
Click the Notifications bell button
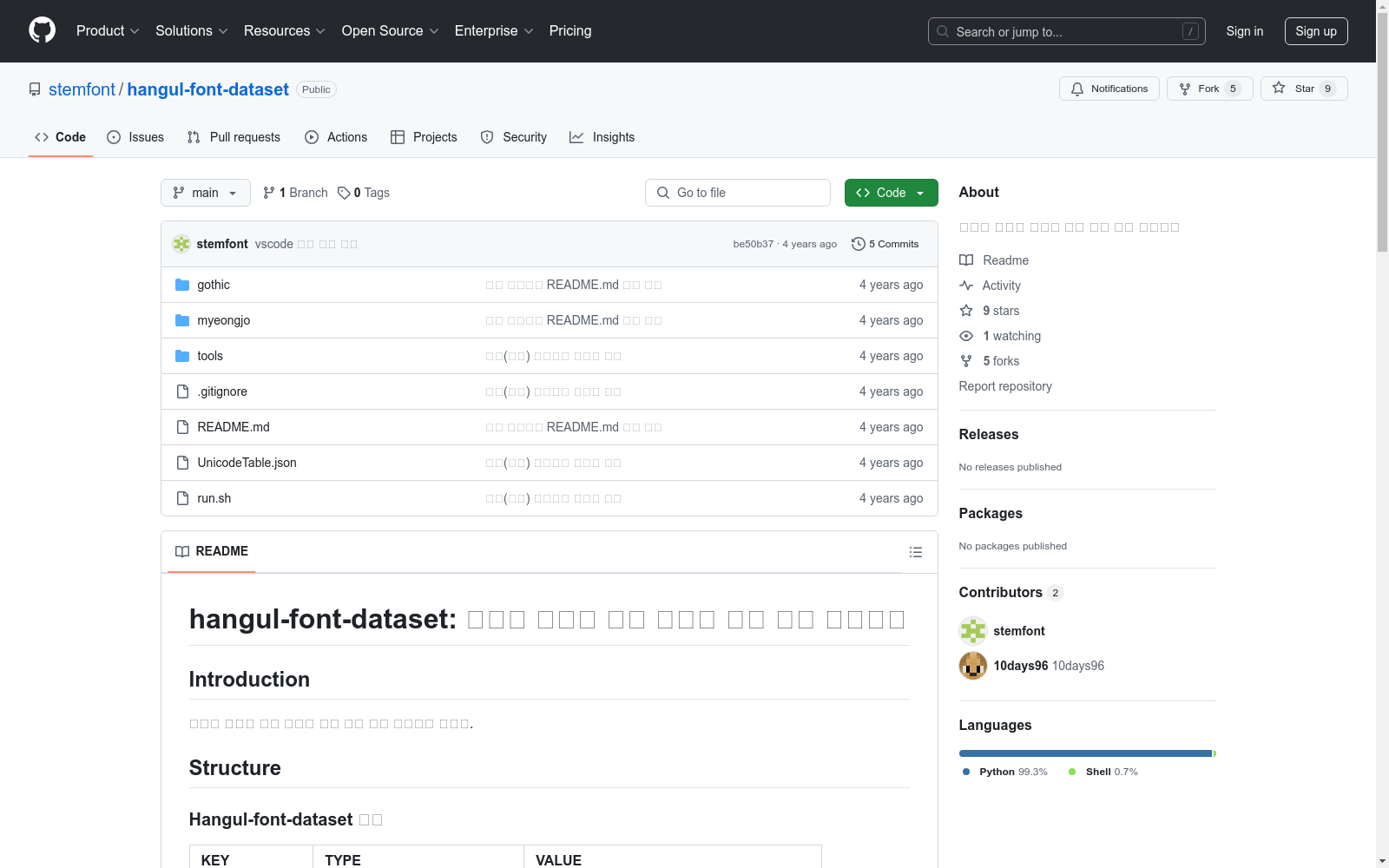1109,89
